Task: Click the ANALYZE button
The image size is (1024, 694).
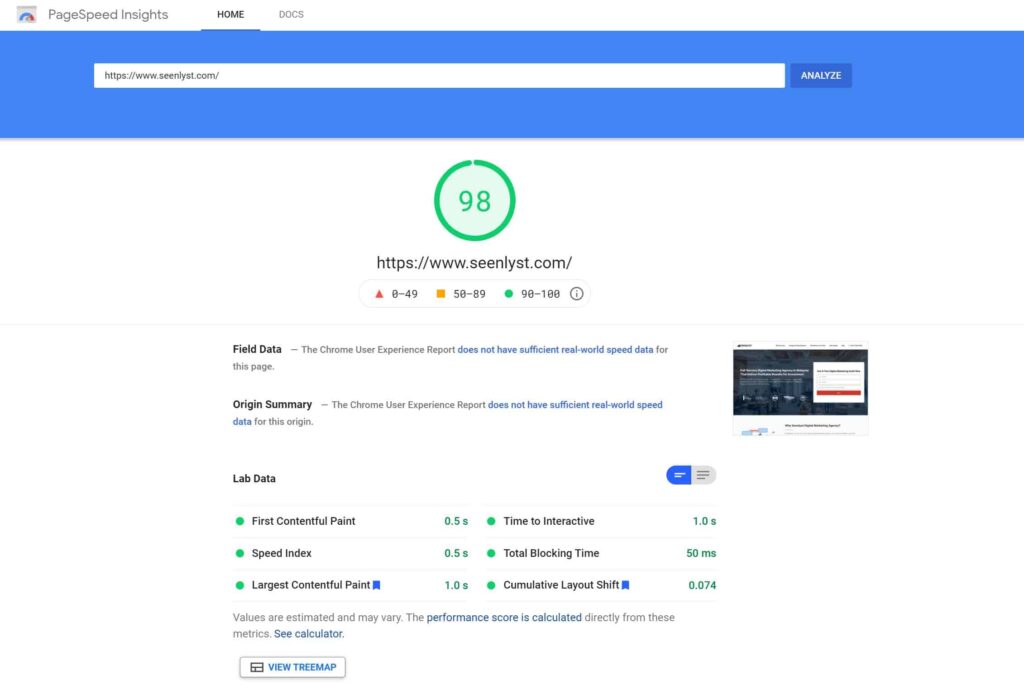Action: pyautogui.click(x=821, y=76)
